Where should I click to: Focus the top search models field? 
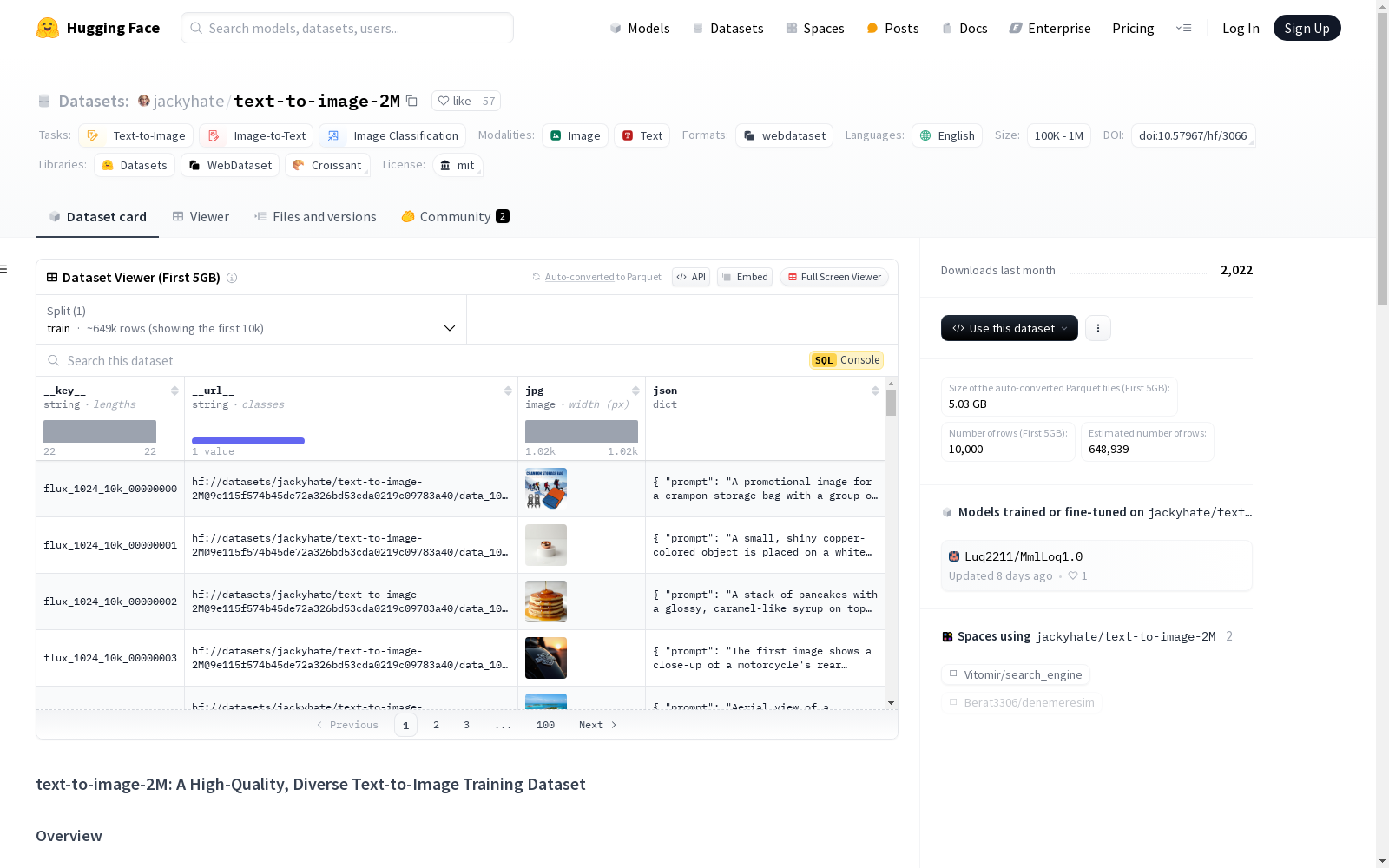coord(347,28)
